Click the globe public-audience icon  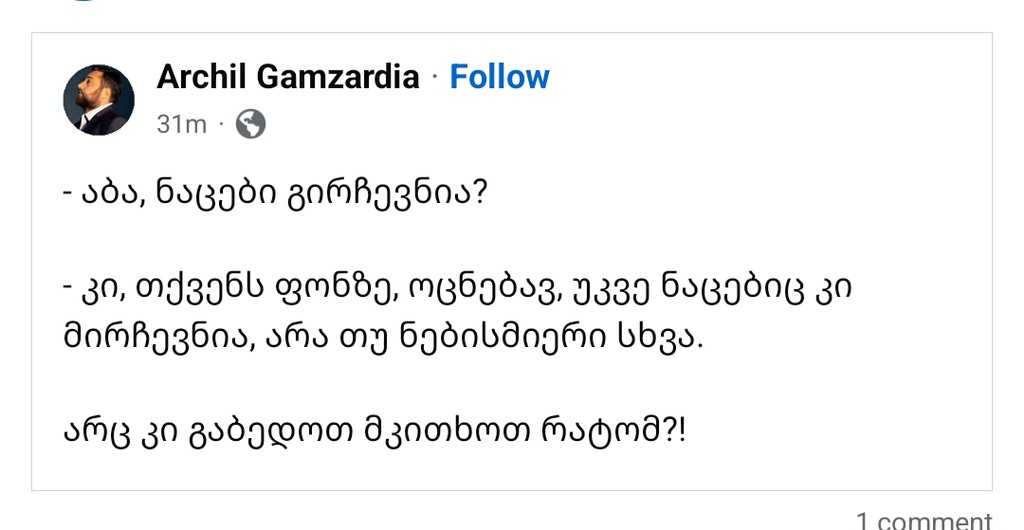coord(250,124)
